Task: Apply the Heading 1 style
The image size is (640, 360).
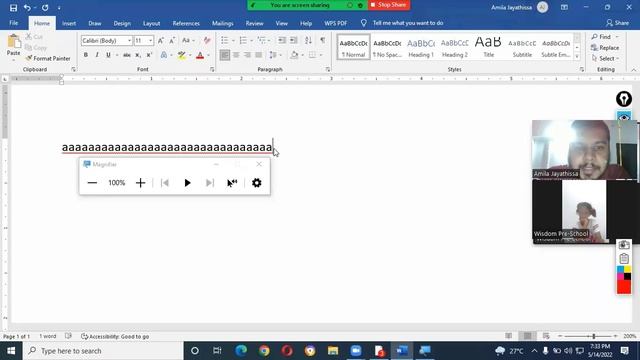Action: point(421,47)
